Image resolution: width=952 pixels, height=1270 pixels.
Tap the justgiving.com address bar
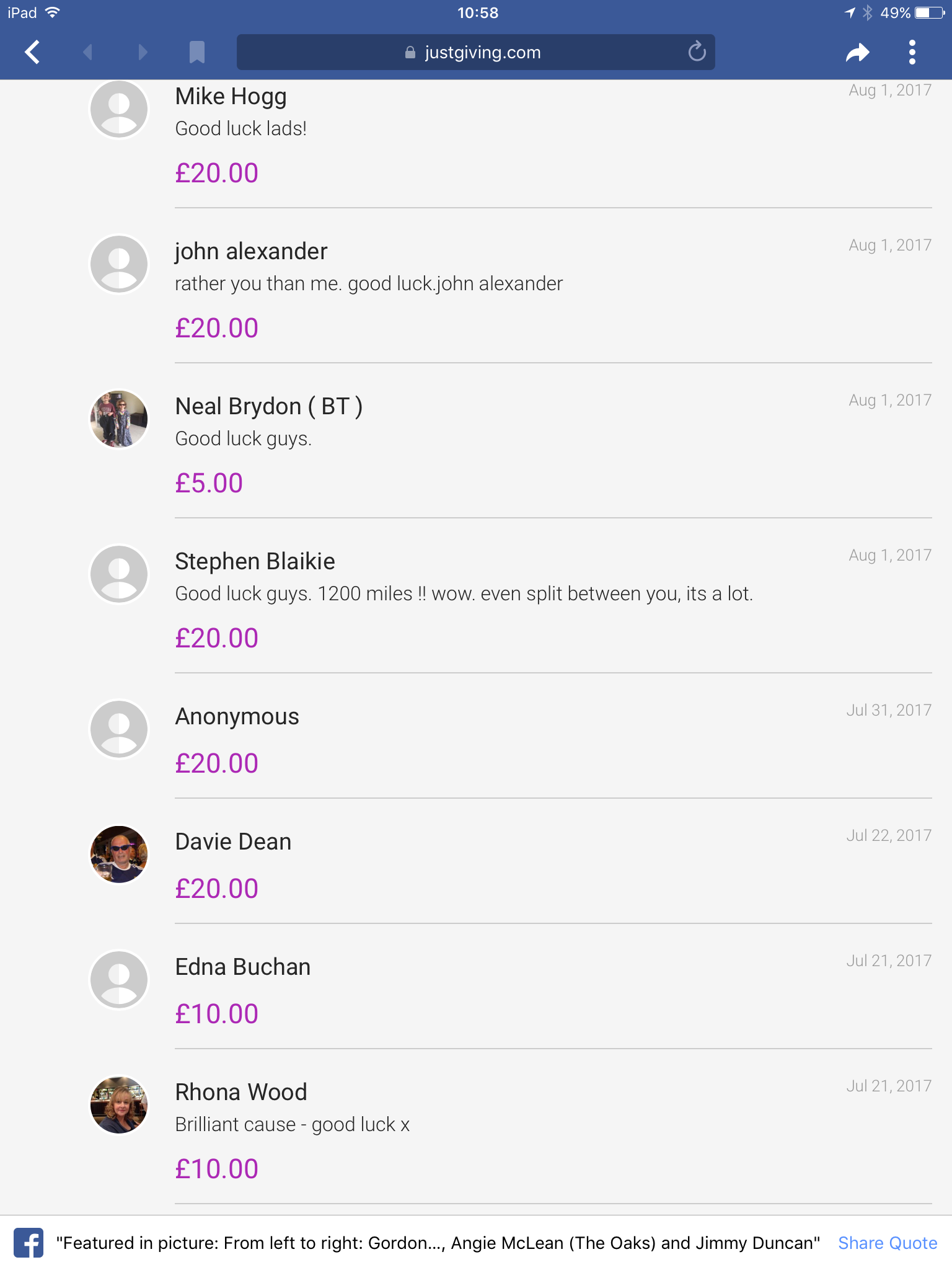coord(475,52)
